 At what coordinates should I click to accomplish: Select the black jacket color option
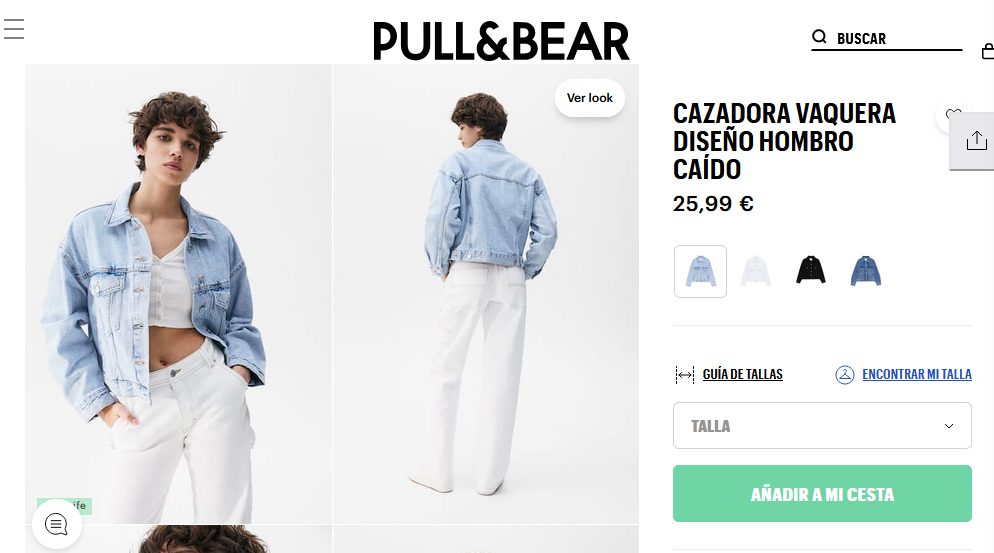pos(810,270)
